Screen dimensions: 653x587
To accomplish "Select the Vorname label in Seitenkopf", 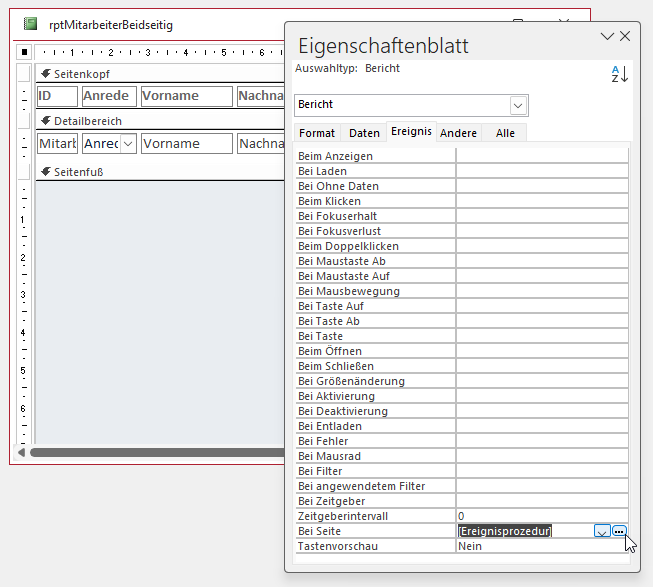I will (187, 96).
